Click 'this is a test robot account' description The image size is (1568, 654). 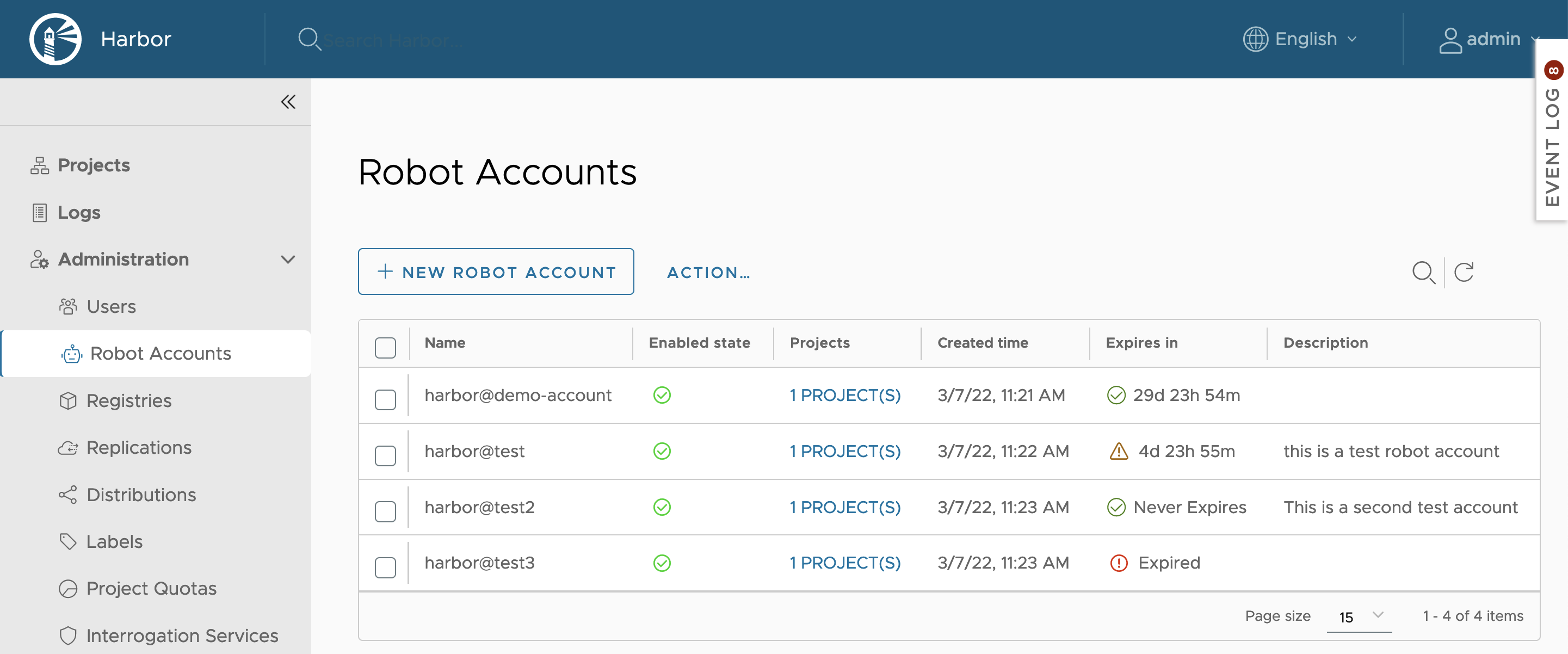pos(1391,451)
